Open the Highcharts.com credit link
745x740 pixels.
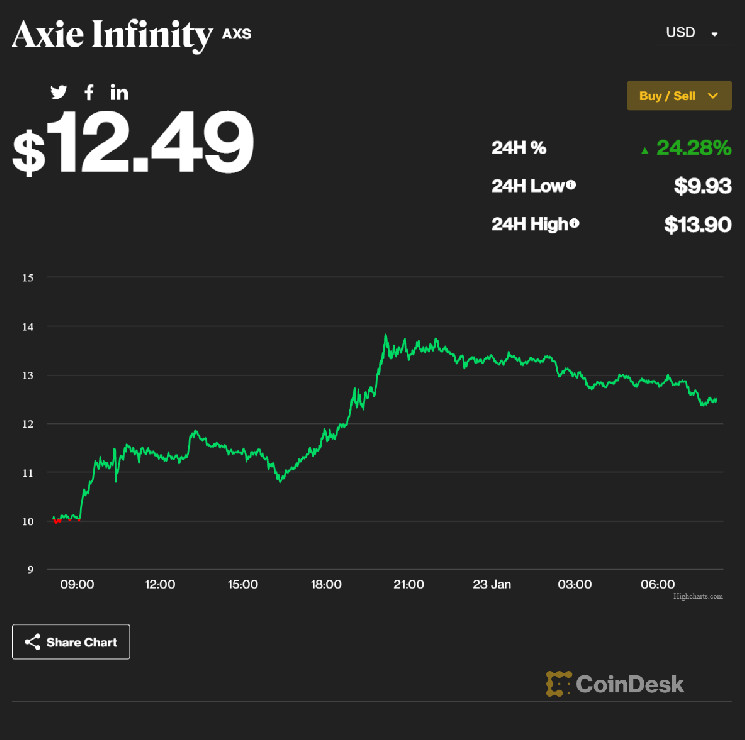pyautogui.click(x=697, y=595)
